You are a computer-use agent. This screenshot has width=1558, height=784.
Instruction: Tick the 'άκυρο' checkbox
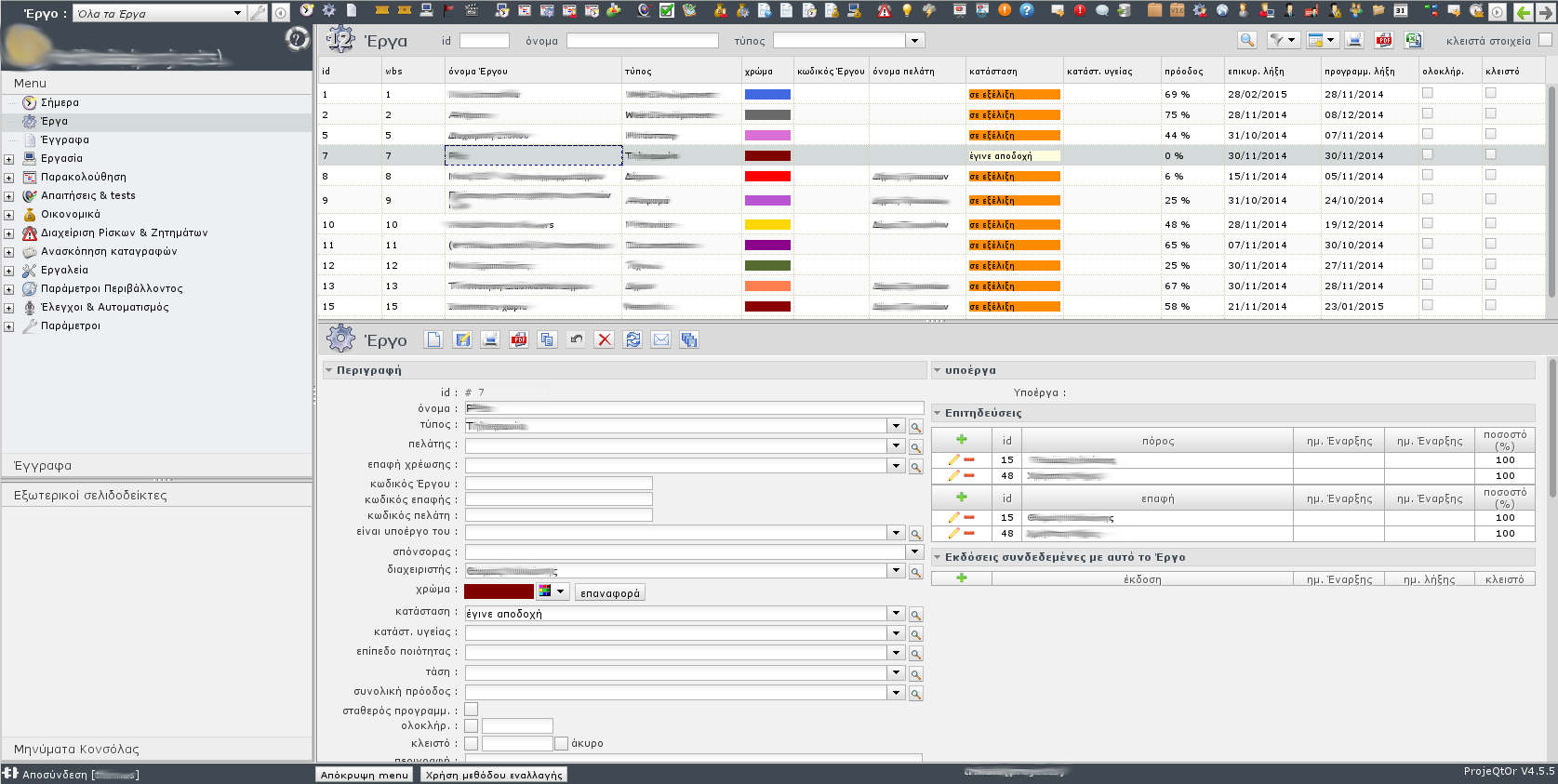click(x=561, y=743)
